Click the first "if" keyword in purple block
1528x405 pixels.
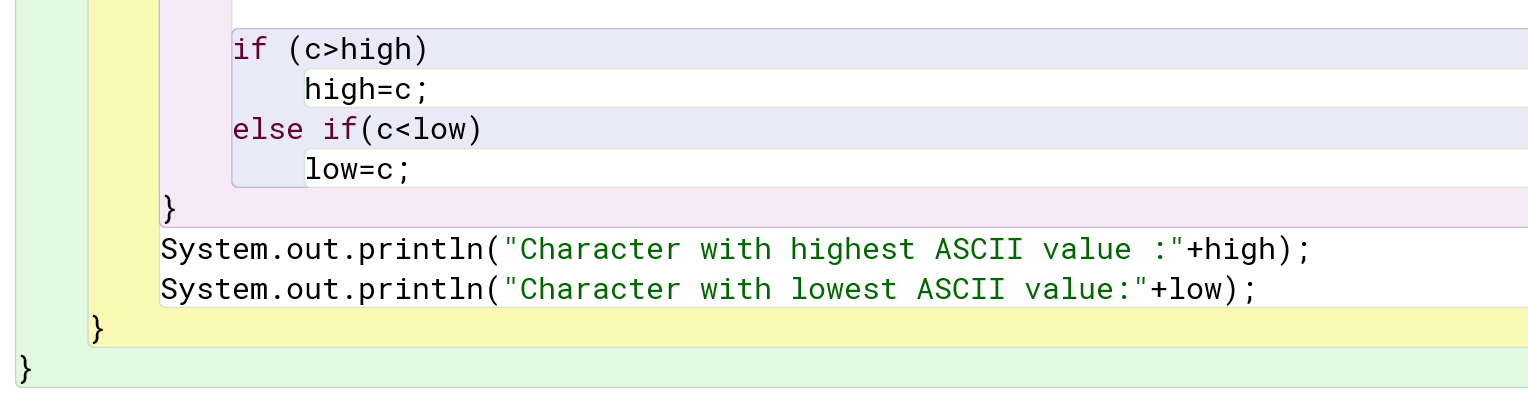tap(250, 49)
